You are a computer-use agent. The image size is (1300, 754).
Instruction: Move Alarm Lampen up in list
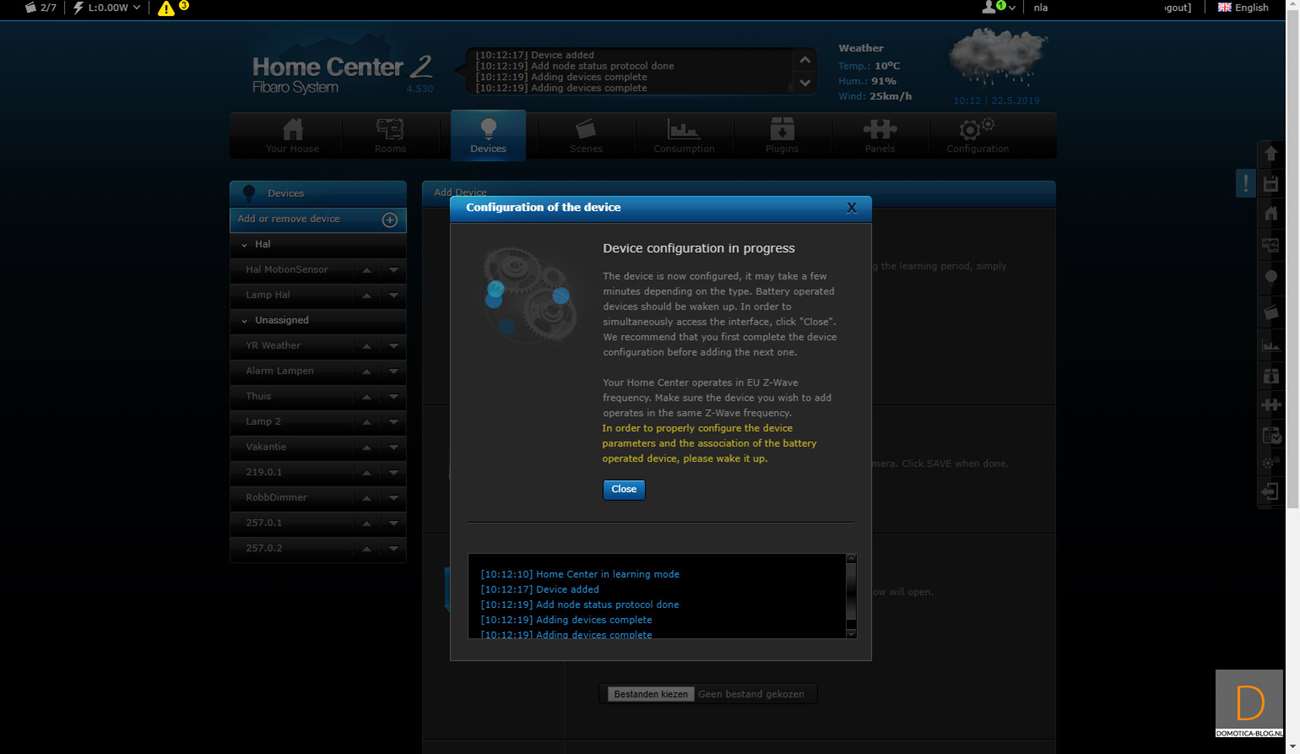point(367,371)
